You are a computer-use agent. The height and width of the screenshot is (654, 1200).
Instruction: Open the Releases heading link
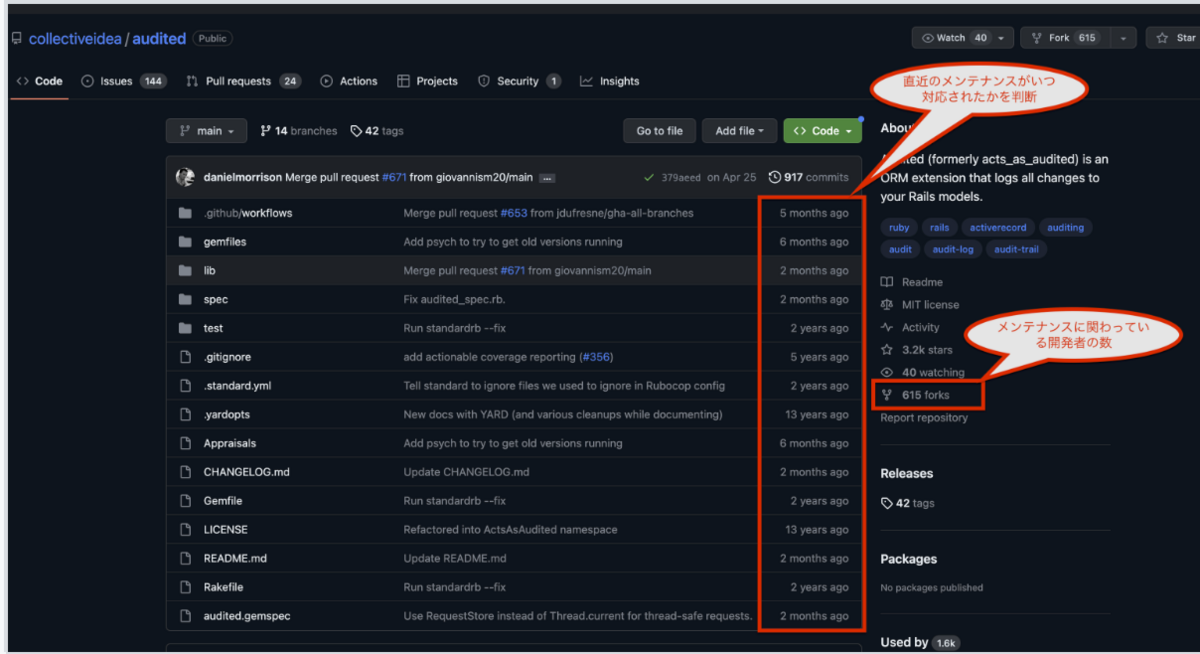906,473
